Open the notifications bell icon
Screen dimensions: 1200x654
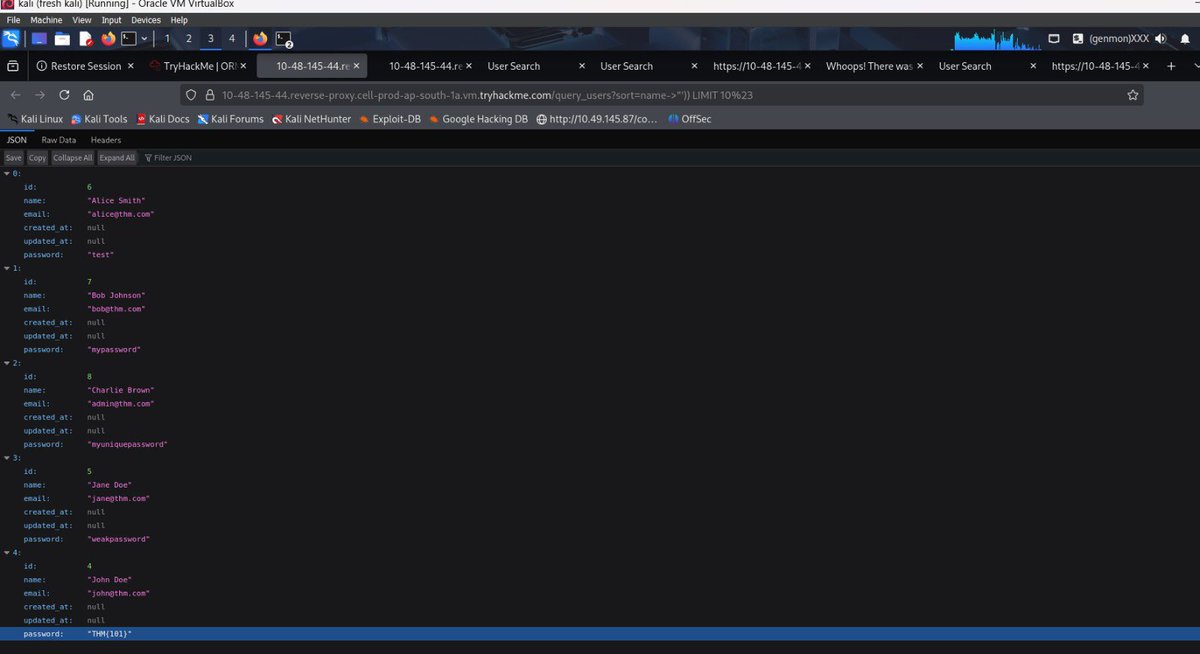click(x=1183, y=39)
